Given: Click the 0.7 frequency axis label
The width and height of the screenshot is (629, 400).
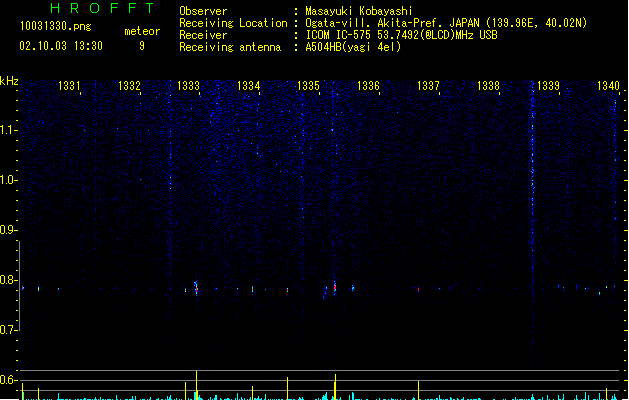Looking at the screenshot, I should point(8,330).
